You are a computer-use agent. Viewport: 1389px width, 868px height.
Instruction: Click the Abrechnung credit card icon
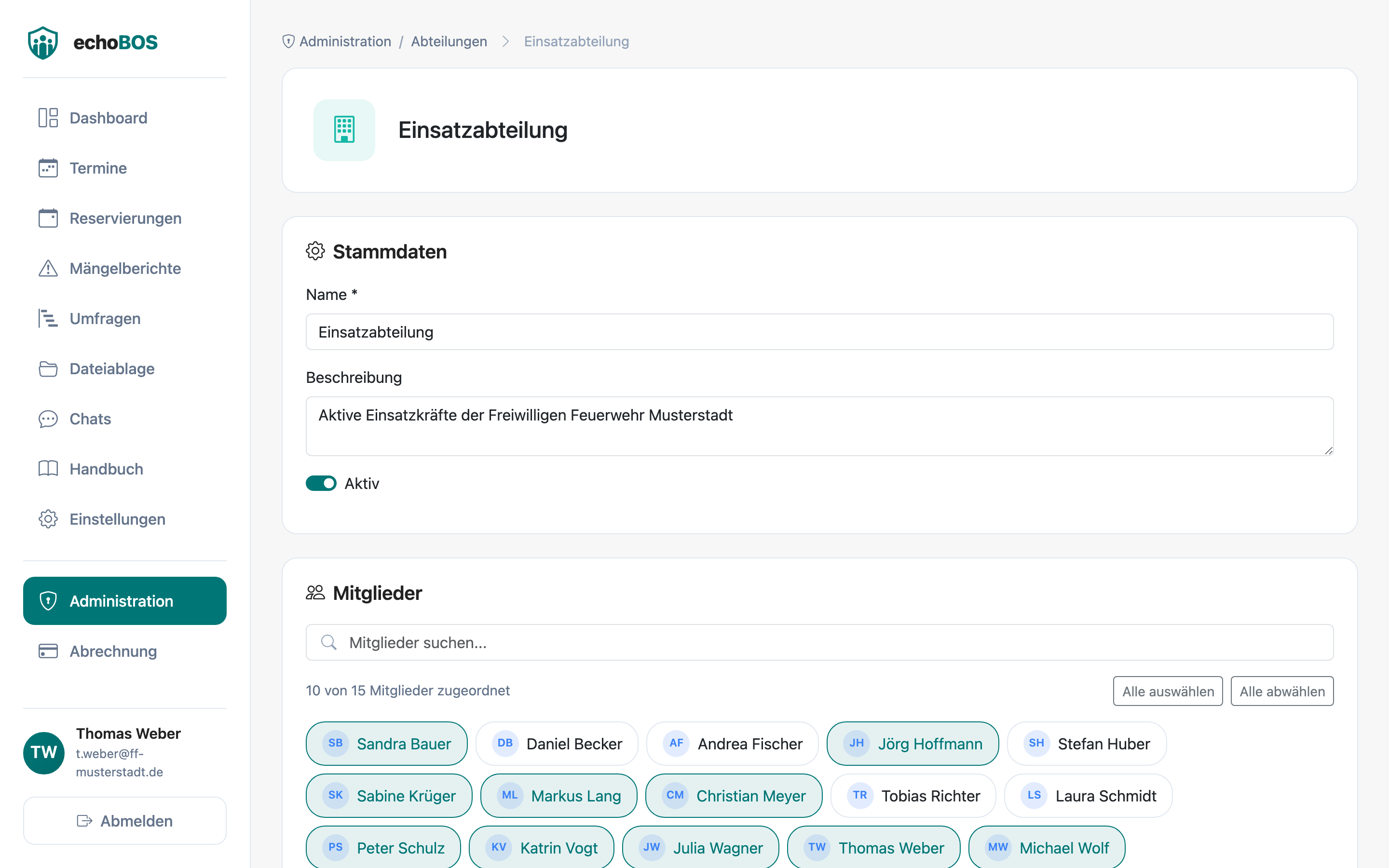tap(48, 651)
